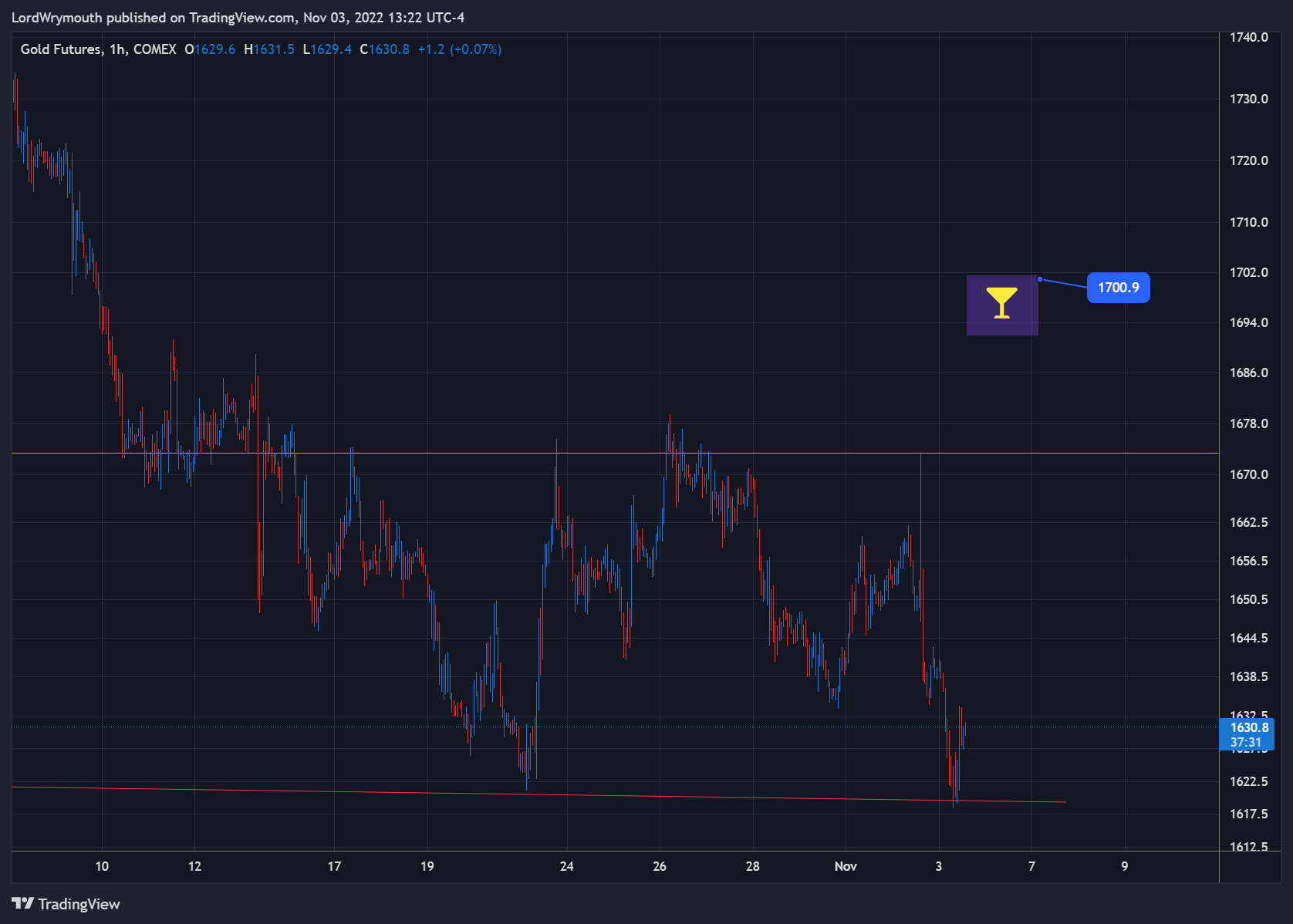Image resolution: width=1293 pixels, height=924 pixels.
Task: Click the low value L1629.4
Action: pyautogui.click(x=327, y=49)
